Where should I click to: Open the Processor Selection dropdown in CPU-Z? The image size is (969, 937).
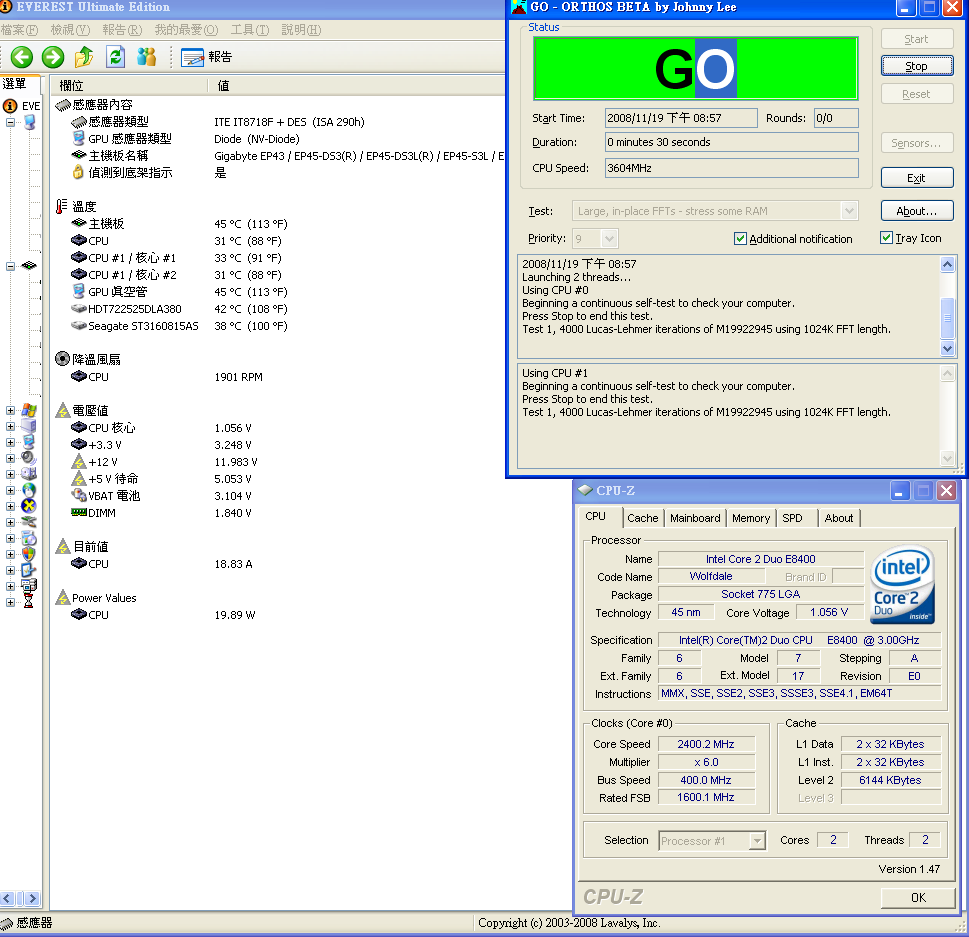pos(756,841)
